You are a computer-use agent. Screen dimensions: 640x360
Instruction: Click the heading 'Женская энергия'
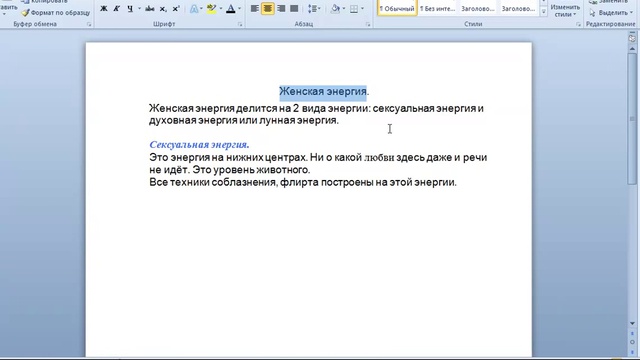pos(323,91)
